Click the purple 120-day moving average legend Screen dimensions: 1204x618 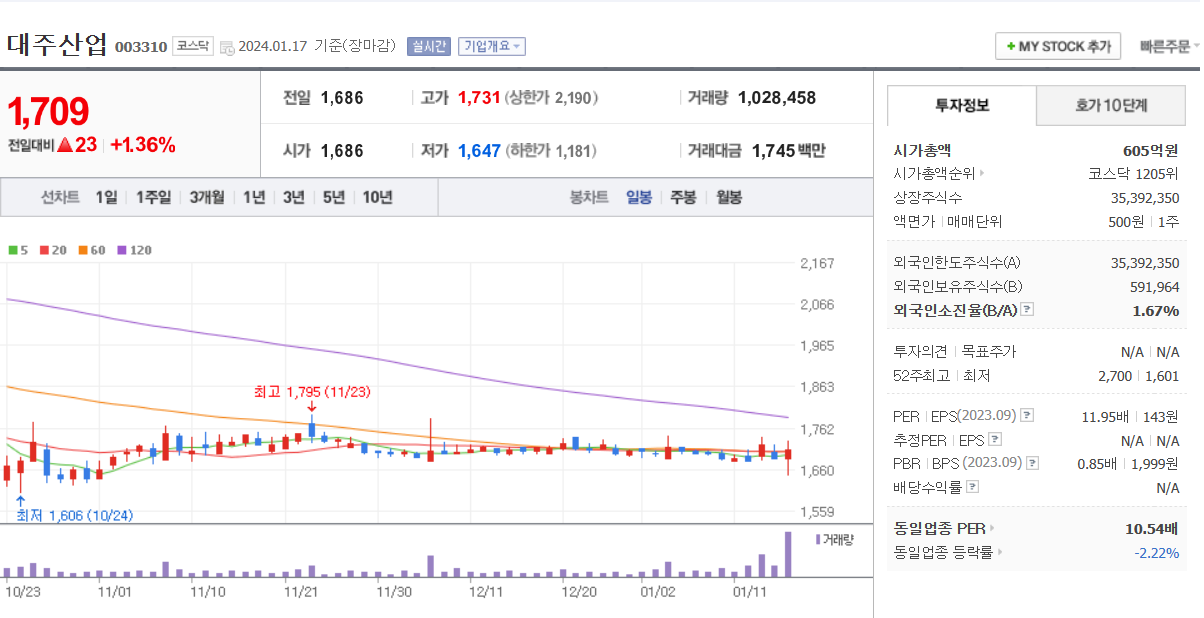pyautogui.click(x=134, y=250)
